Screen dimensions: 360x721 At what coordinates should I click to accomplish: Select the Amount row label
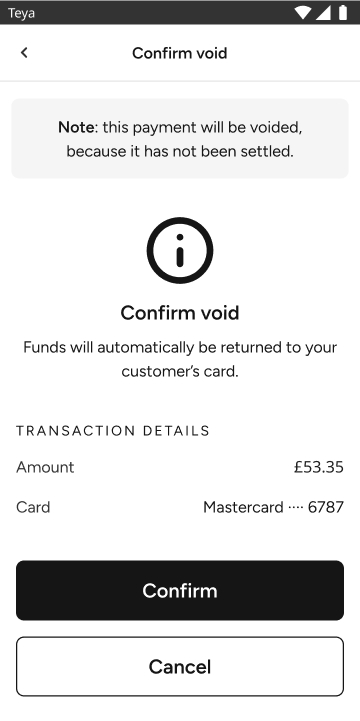(45, 467)
